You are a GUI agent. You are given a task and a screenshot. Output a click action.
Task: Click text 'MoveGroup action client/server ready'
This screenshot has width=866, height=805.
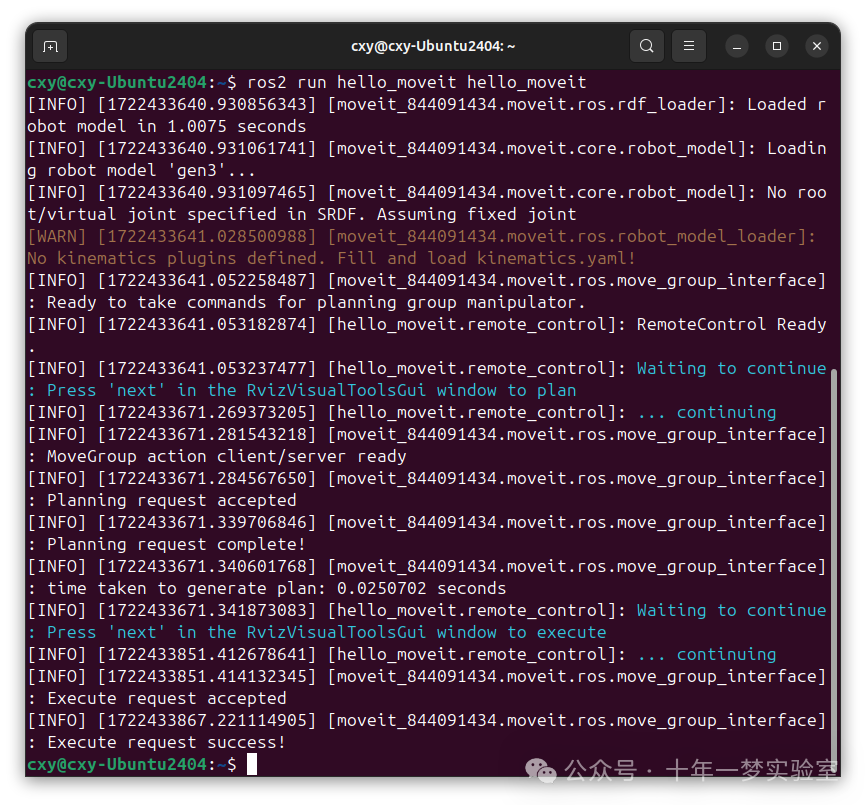(x=226, y=457)
